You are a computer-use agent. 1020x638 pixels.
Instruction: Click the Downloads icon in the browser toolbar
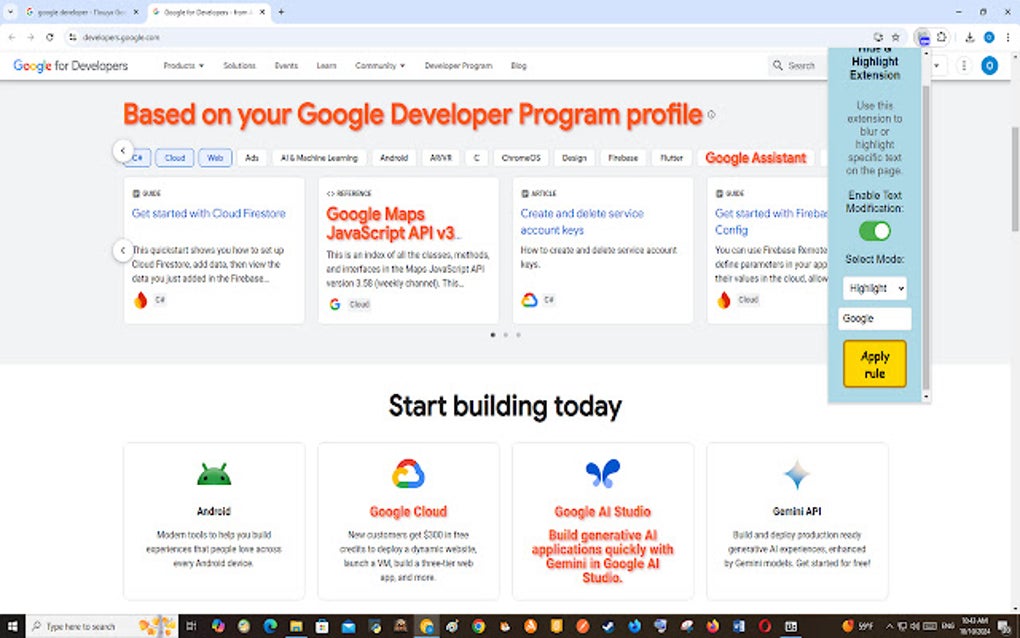click(970, 36)
